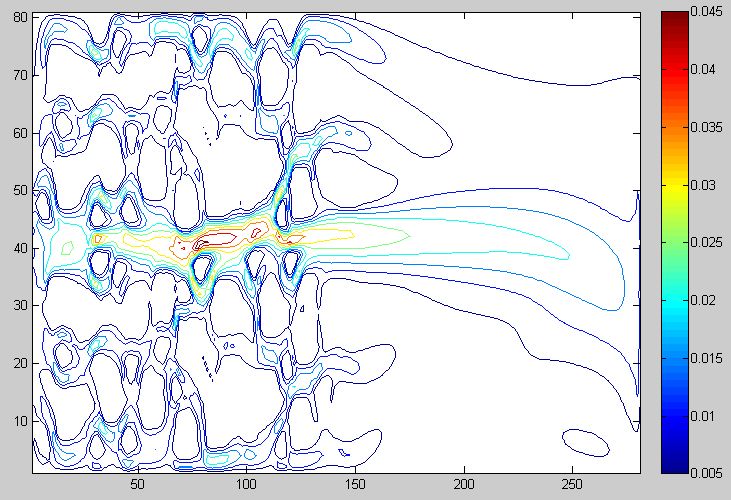This screenshot has width=731, height=500.
Task: Click the y-axis tick label 40
Action: 19,248
